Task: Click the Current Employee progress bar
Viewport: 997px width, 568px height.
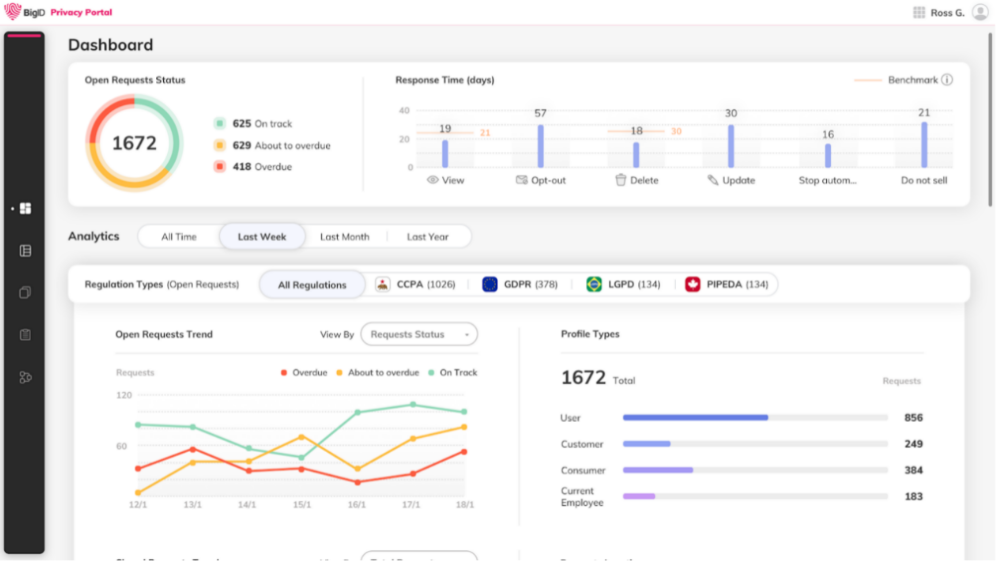Action: click(755, 496)
